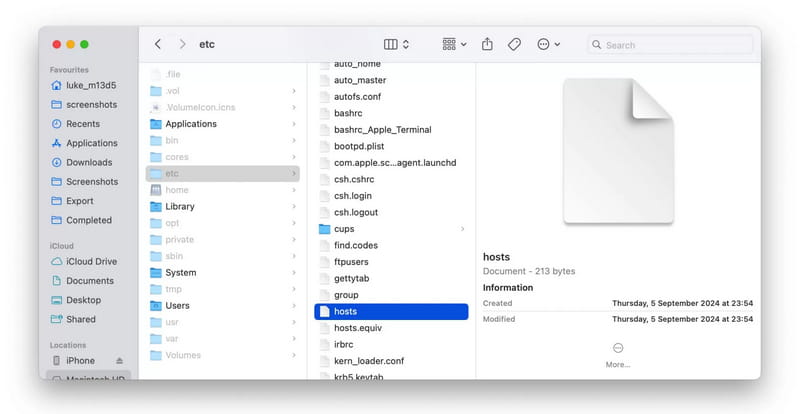Open the Volumes folder

(222, 355)
